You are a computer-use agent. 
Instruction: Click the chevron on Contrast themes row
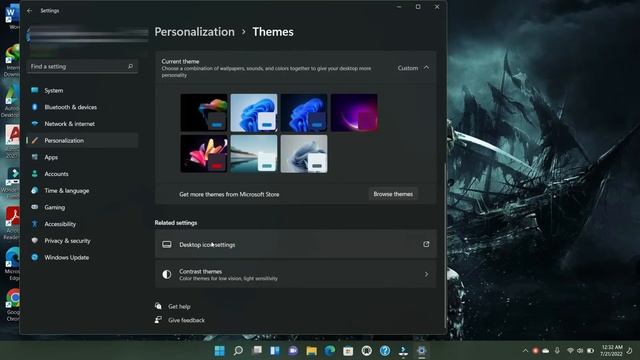pyautogui.click(x=427, y=274)
